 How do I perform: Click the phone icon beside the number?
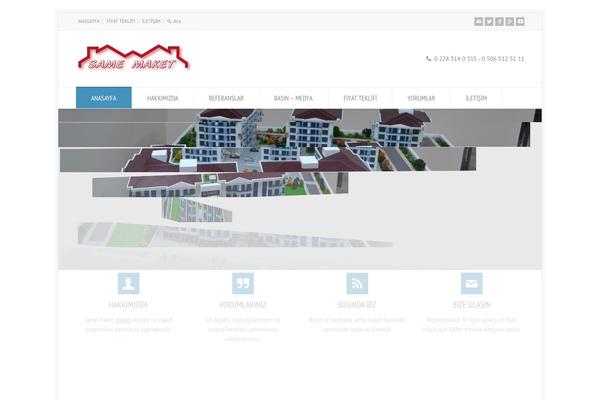pos(429,59)
